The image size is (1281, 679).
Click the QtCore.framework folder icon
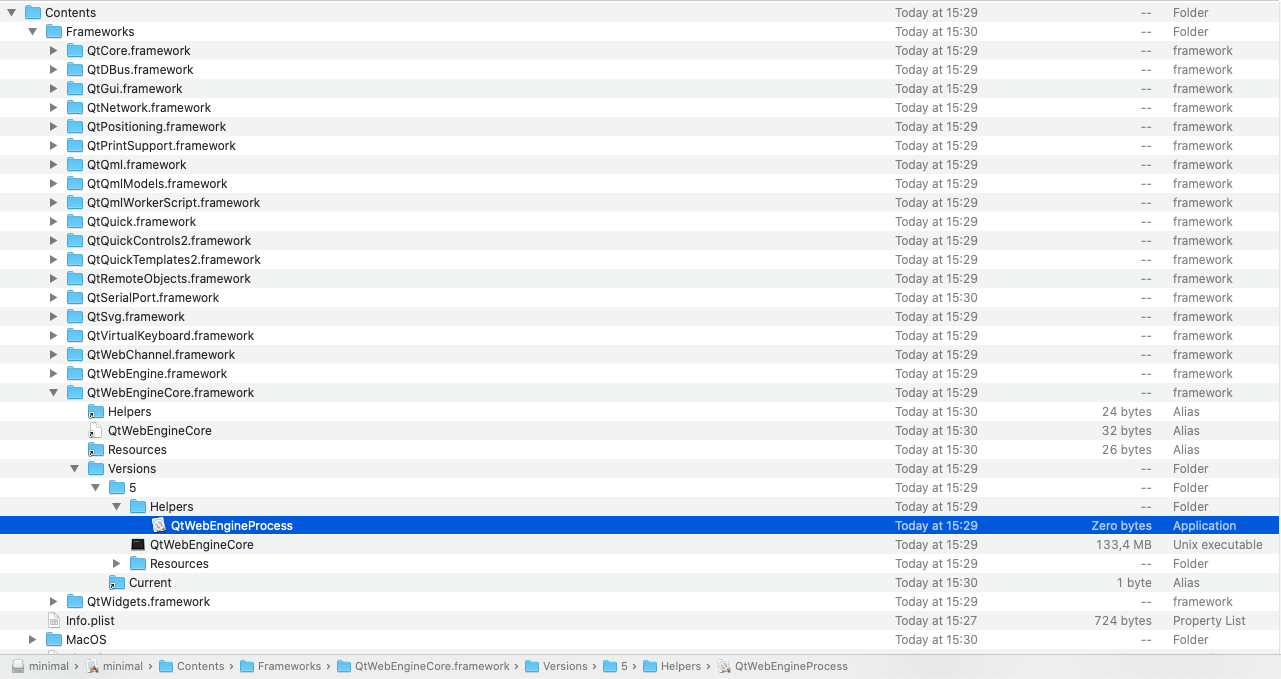click(75, 51)
